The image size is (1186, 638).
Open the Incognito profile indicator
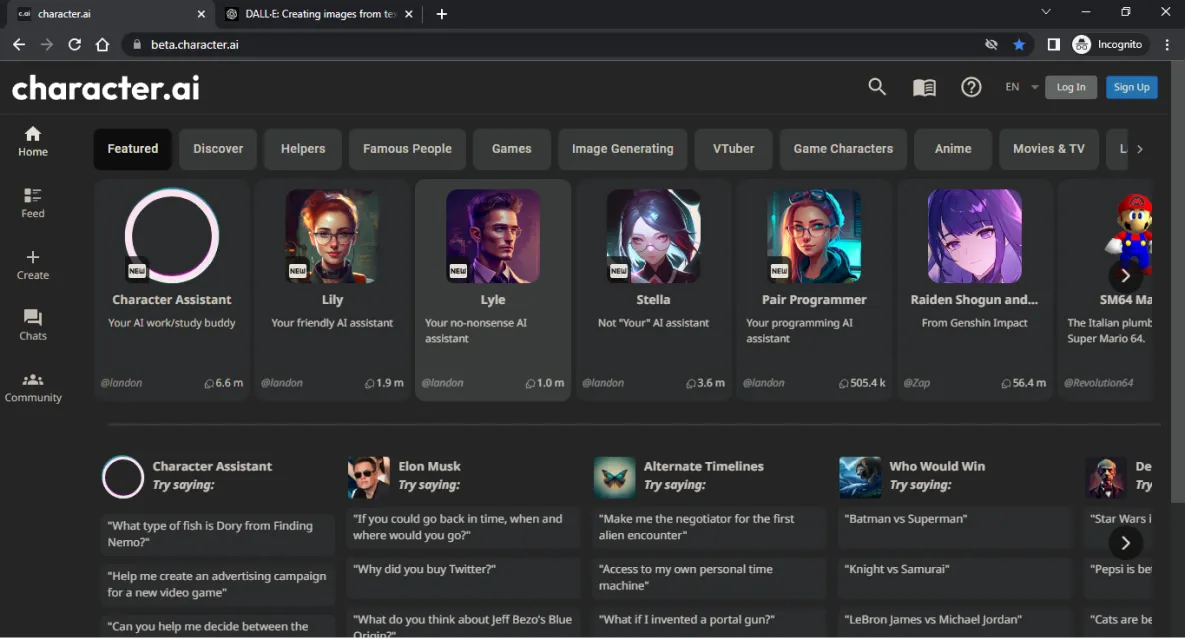[x=1107, y=45]
